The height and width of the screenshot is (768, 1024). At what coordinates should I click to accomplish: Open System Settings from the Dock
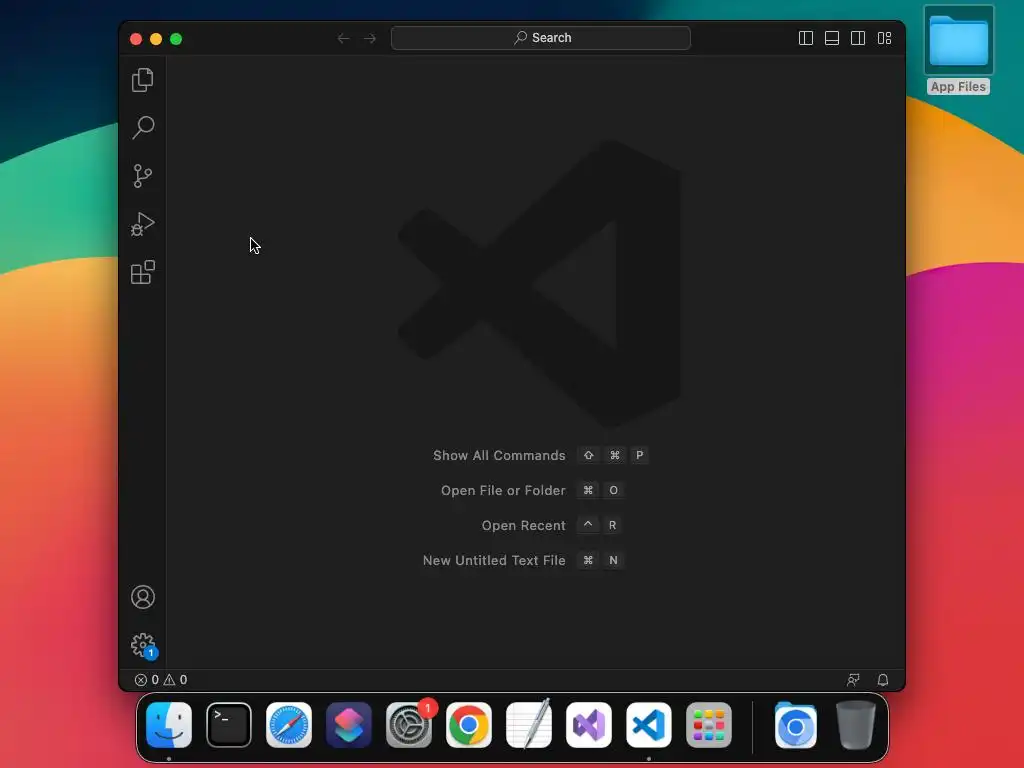409,725
